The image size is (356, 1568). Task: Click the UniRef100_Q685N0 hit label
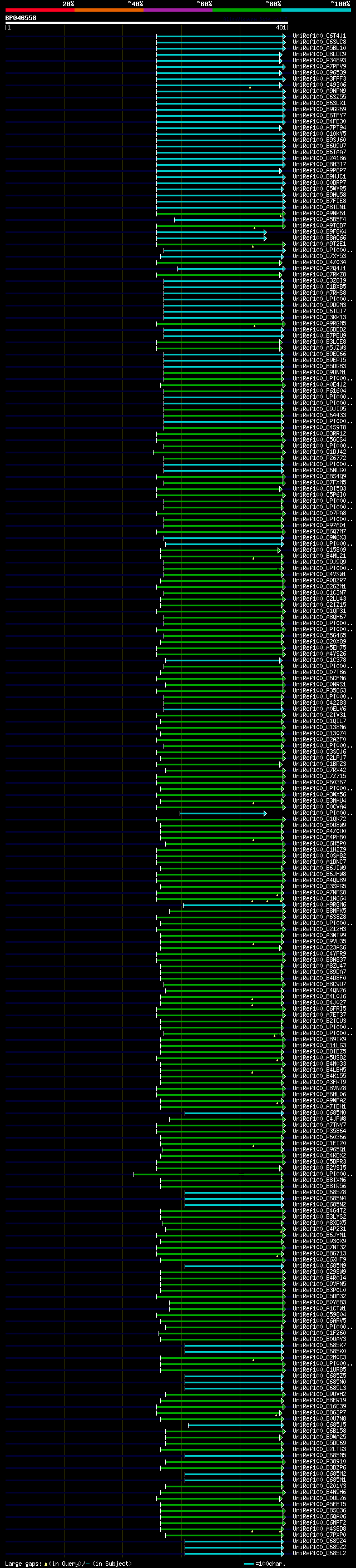click(319, 1382)
